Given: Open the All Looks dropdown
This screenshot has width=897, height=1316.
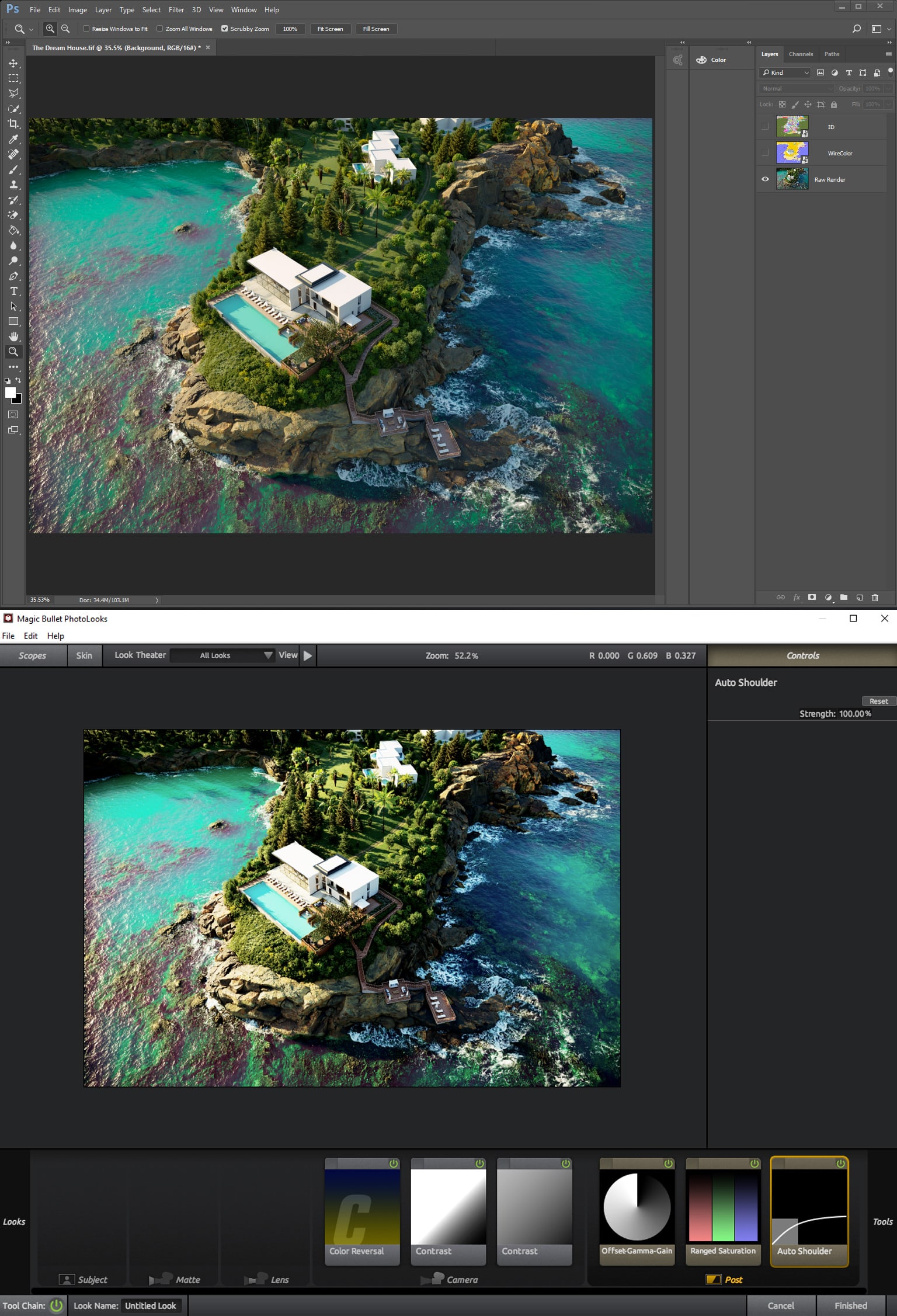Looking at the screenshot, I should click(x=222, y=655).
